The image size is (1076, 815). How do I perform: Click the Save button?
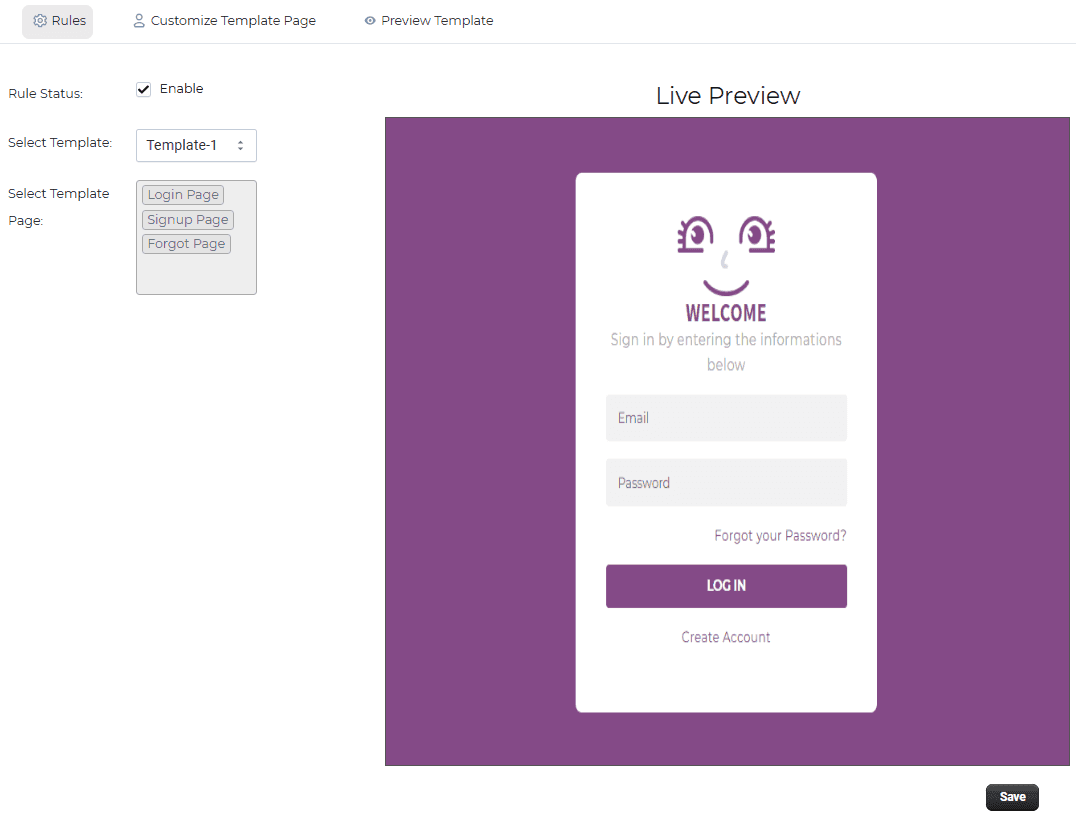tap(1012, 797)
